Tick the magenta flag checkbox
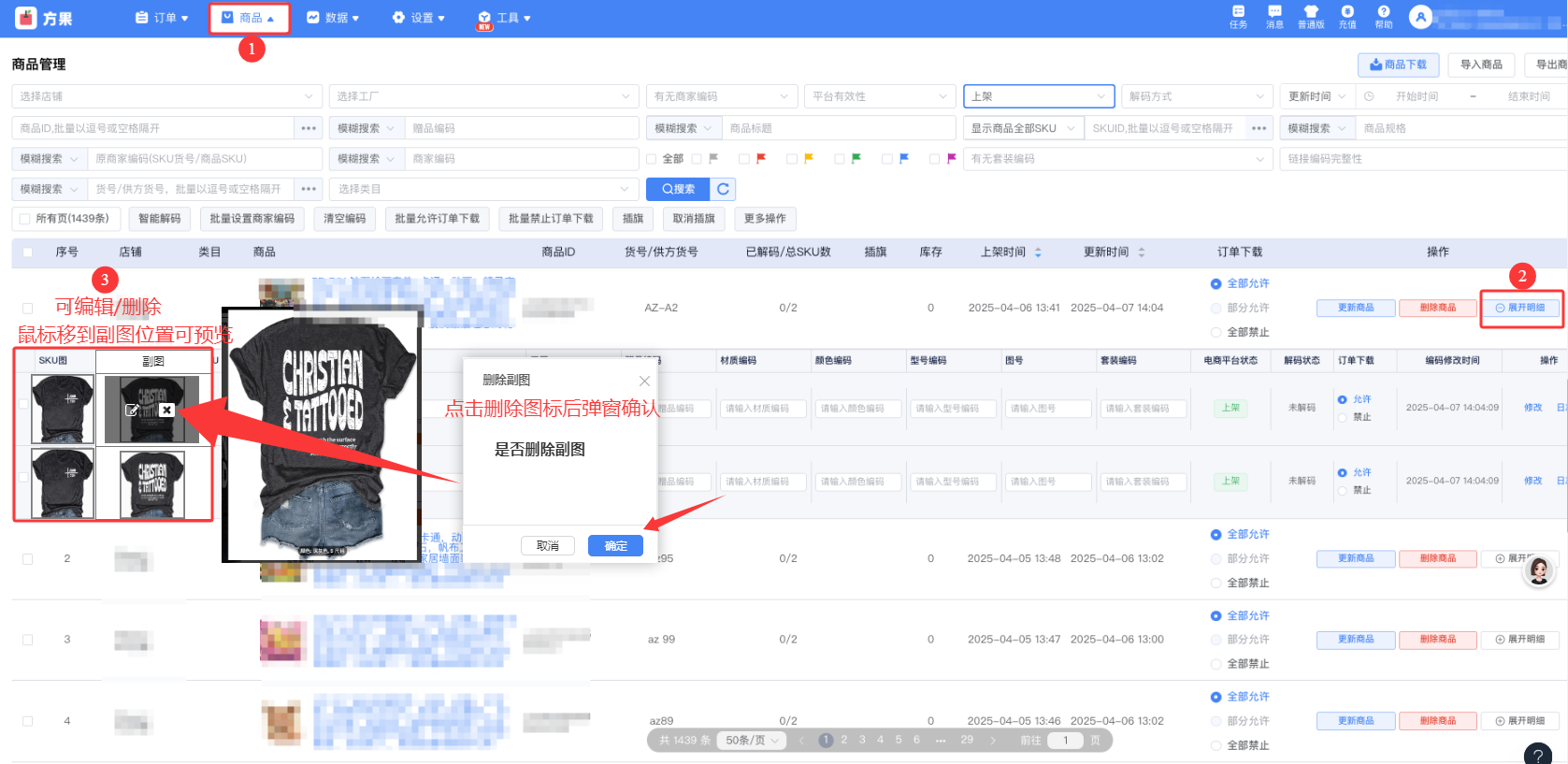This screenshot has height=764, width=1568. coord(935,159)
